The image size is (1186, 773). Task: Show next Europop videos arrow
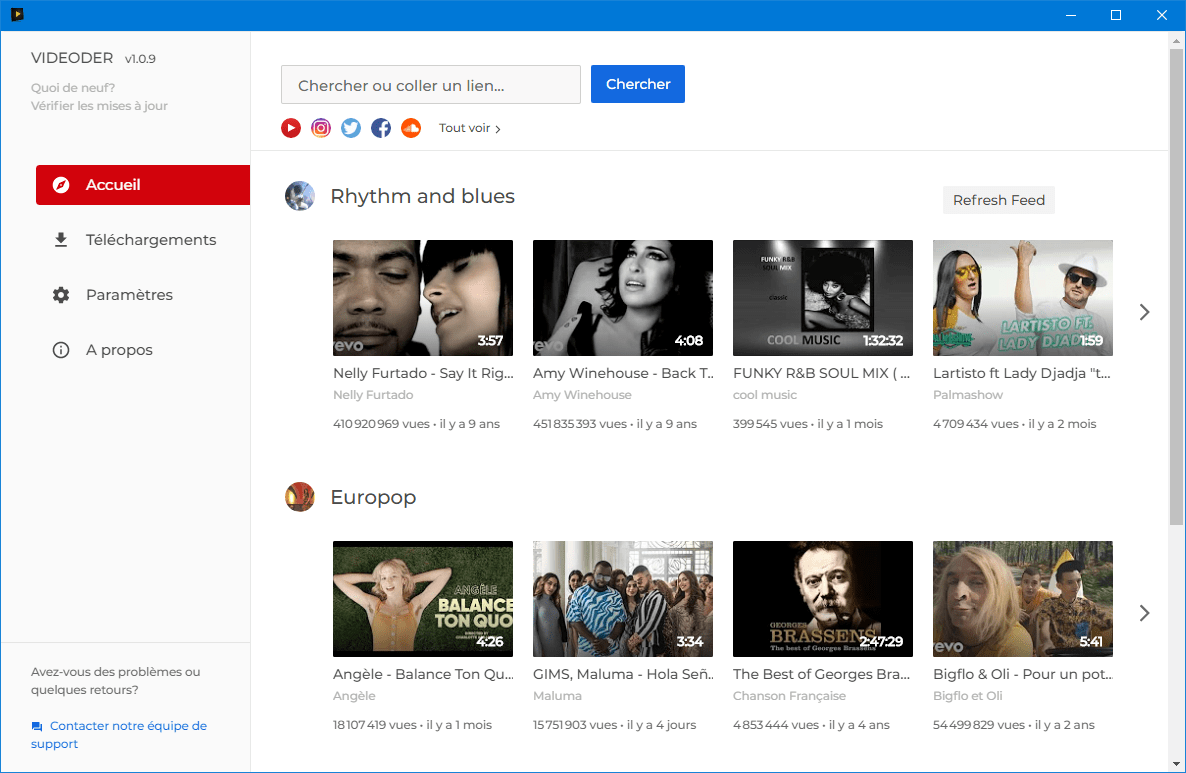1144,613
